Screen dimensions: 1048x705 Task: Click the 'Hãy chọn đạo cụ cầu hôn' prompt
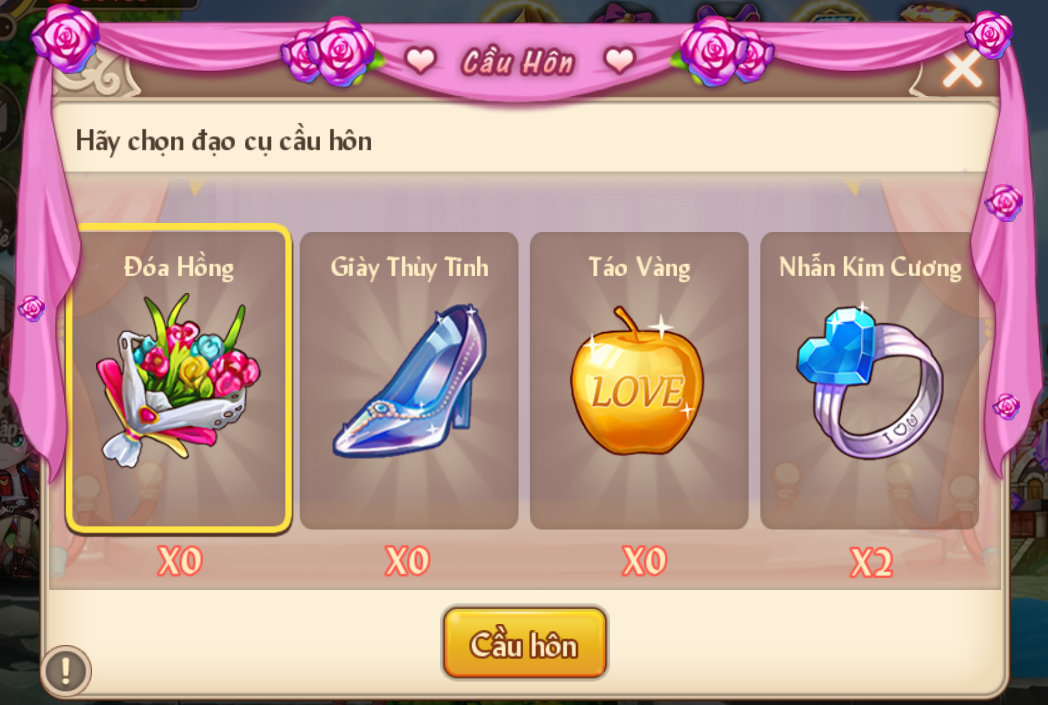click(223, 142)
